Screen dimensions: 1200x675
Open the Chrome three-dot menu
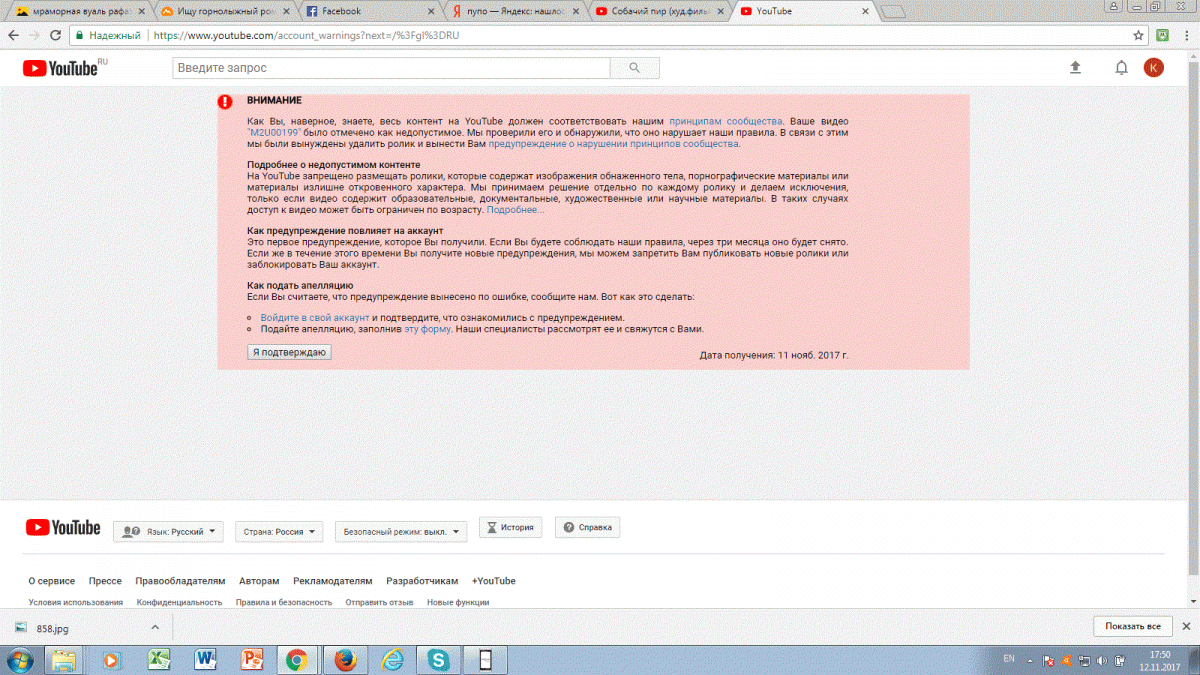click(x=1186, y=34)
